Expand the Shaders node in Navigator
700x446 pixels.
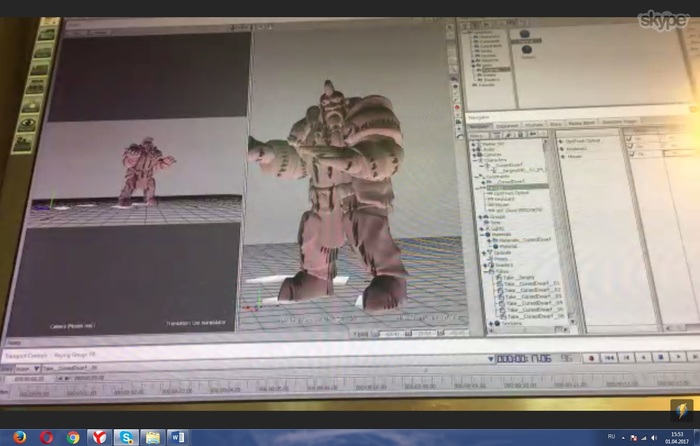486,265
